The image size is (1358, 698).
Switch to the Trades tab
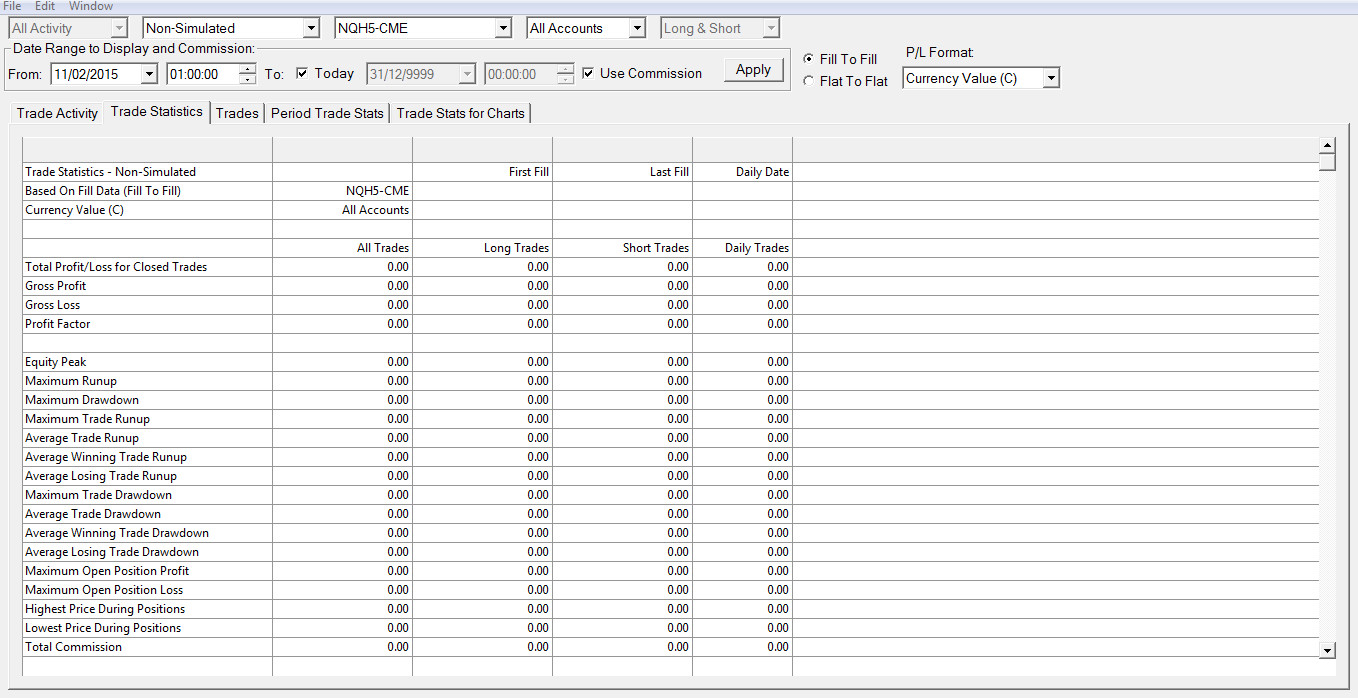click(237, 113)
